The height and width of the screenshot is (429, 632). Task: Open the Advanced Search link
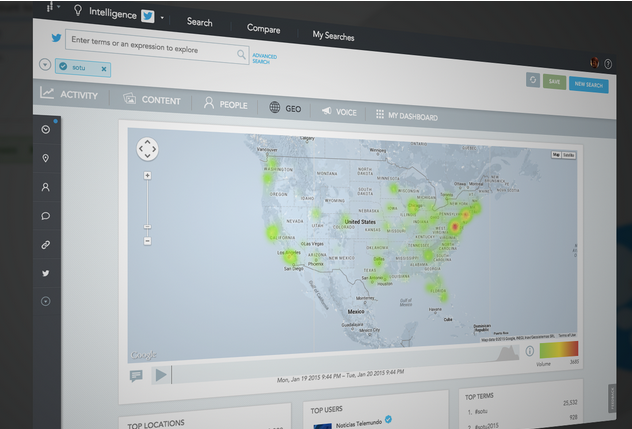[x=264, y=59]
